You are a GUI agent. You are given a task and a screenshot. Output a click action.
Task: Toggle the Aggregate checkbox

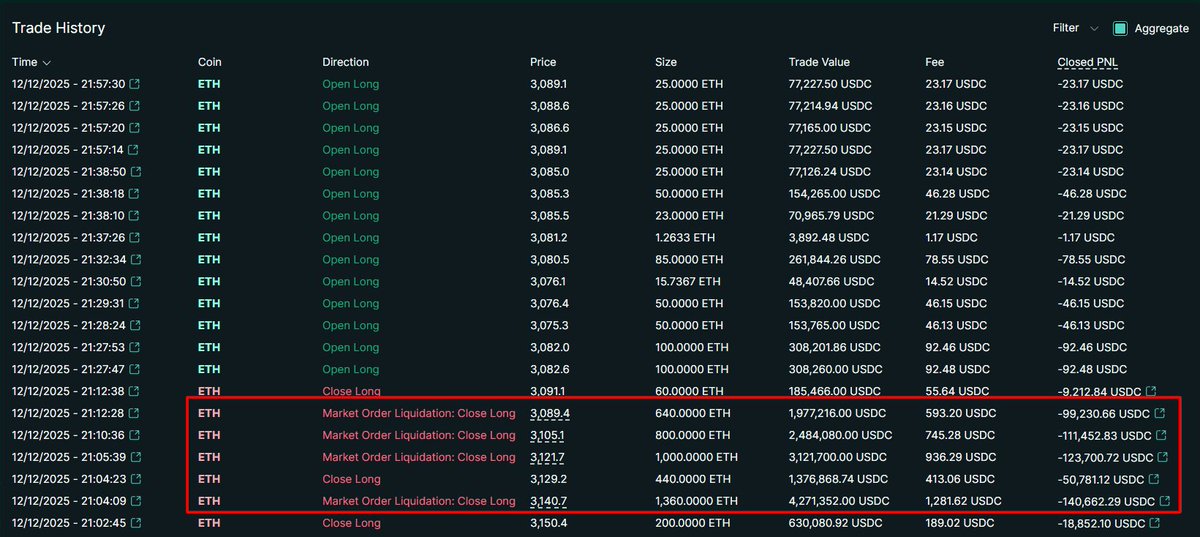click(x=1120, y=29)
